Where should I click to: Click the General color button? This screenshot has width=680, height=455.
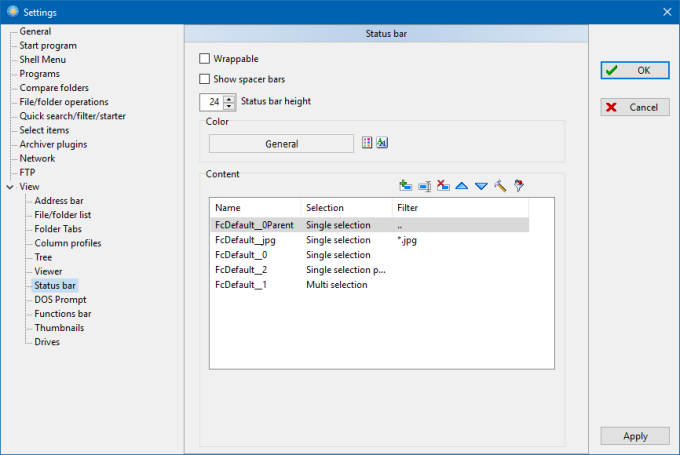[281, 144]
